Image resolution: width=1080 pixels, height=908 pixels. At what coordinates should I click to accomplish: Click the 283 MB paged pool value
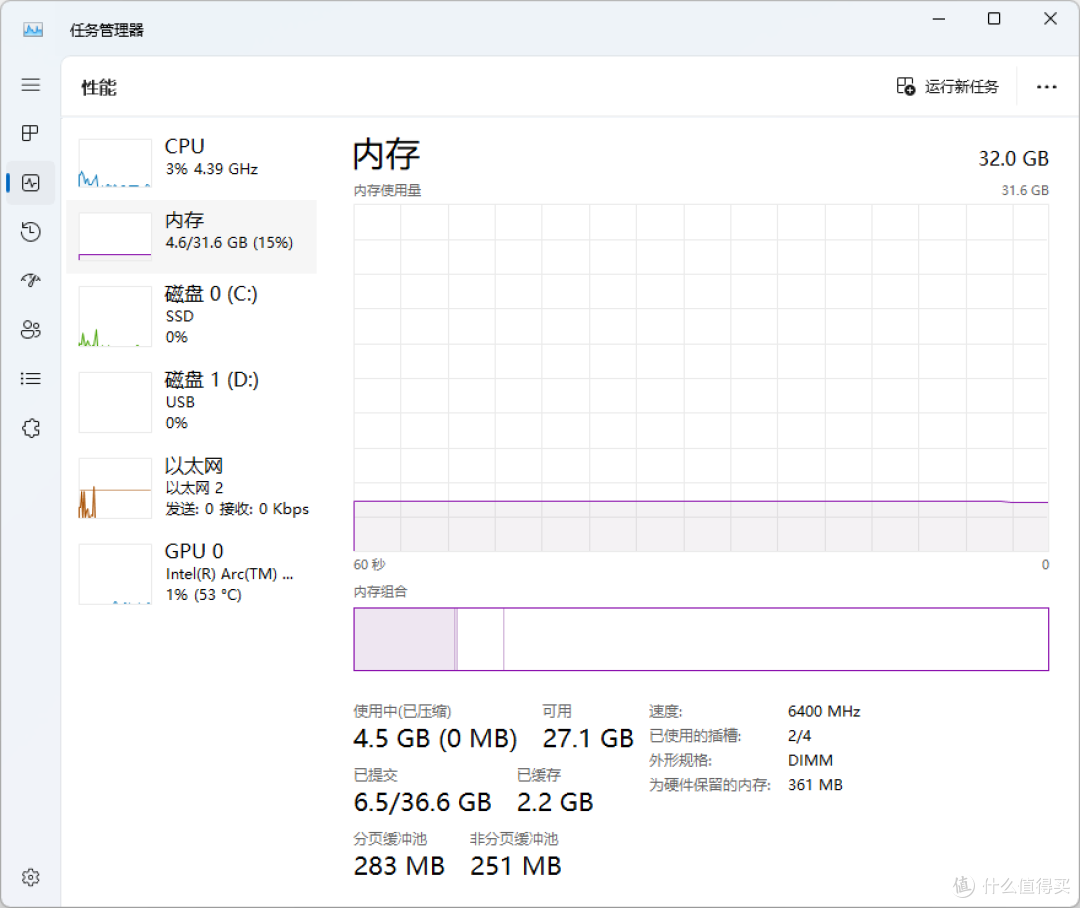[x=399, y=866]
